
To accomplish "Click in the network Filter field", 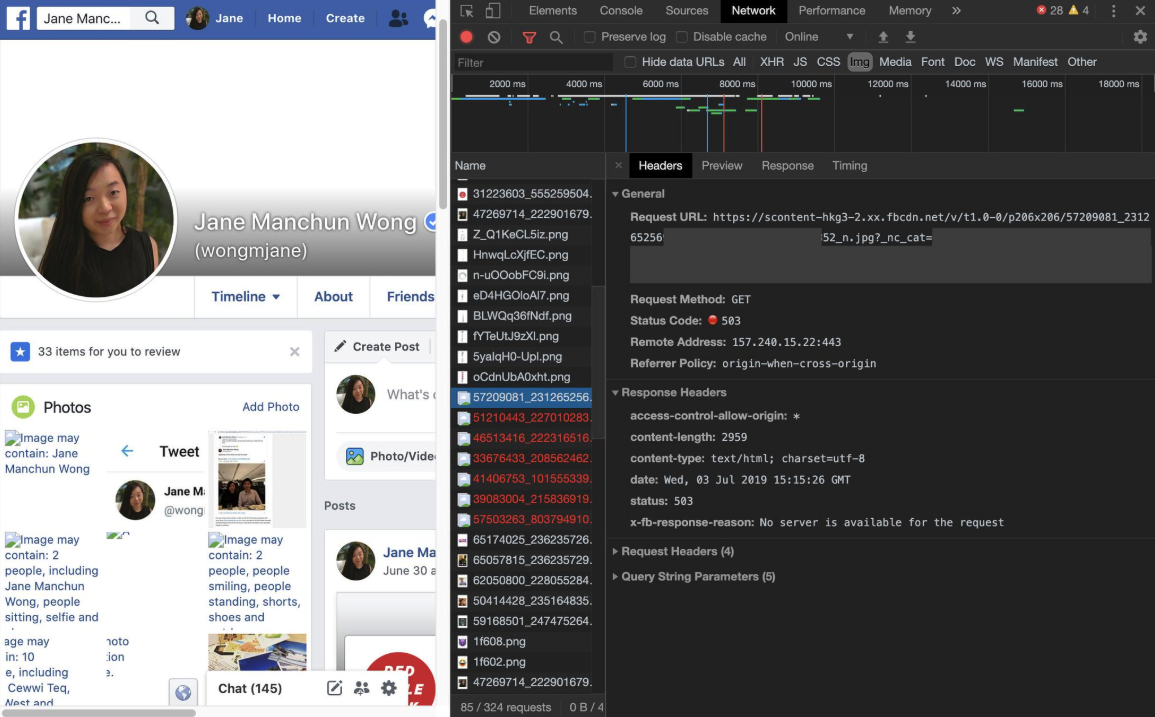I will pyautogui.click(x=533, y=63).
